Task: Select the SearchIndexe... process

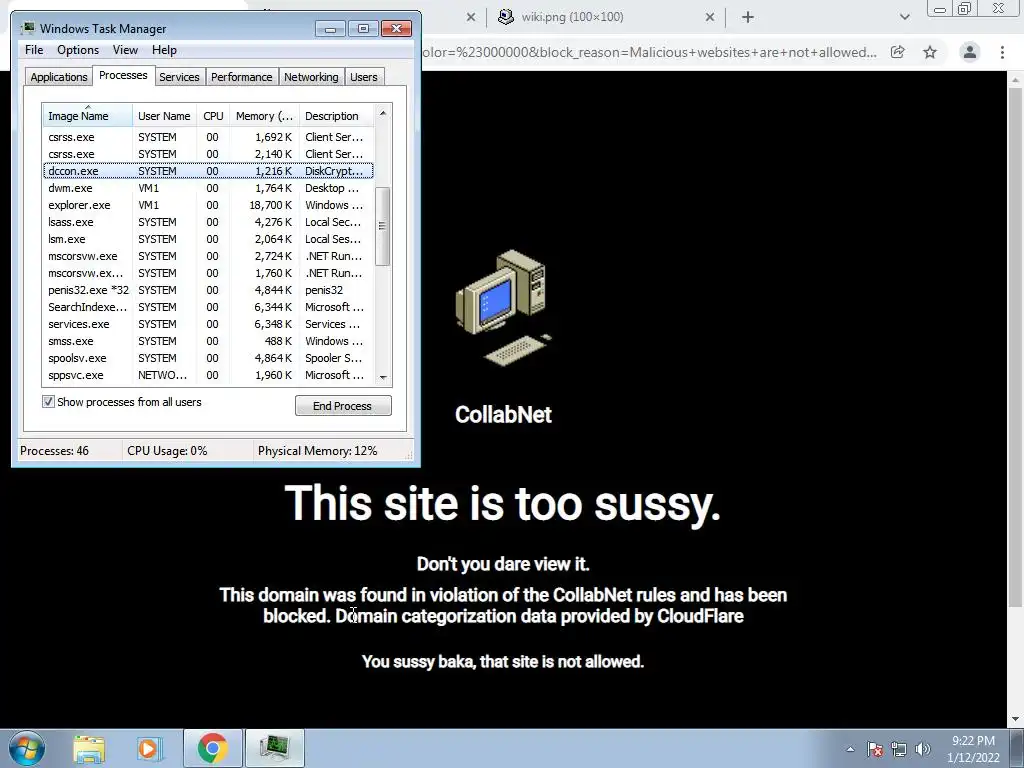Action: [208, 307]
